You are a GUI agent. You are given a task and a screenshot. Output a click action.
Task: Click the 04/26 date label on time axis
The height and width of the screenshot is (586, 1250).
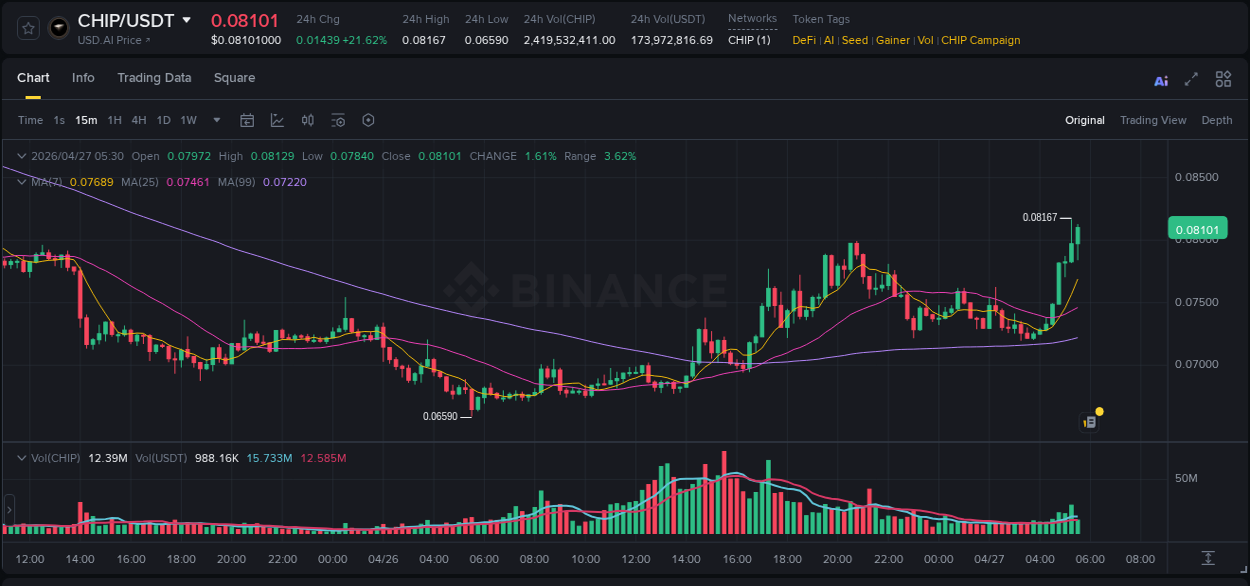tap(384, 559)
